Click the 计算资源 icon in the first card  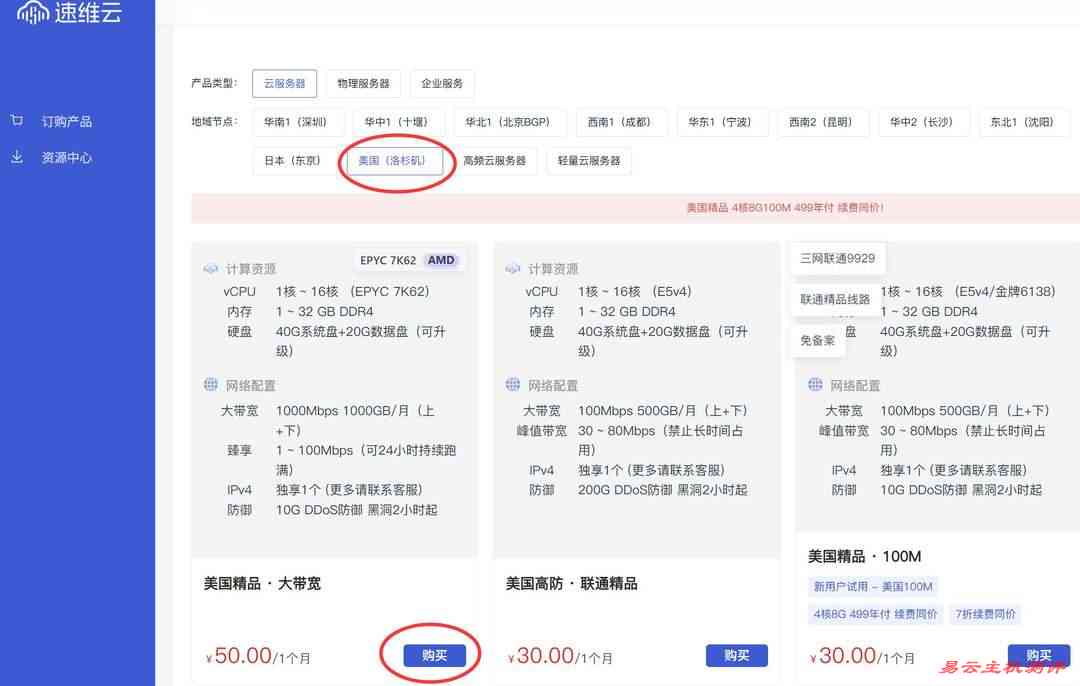[x=210, y=268]
